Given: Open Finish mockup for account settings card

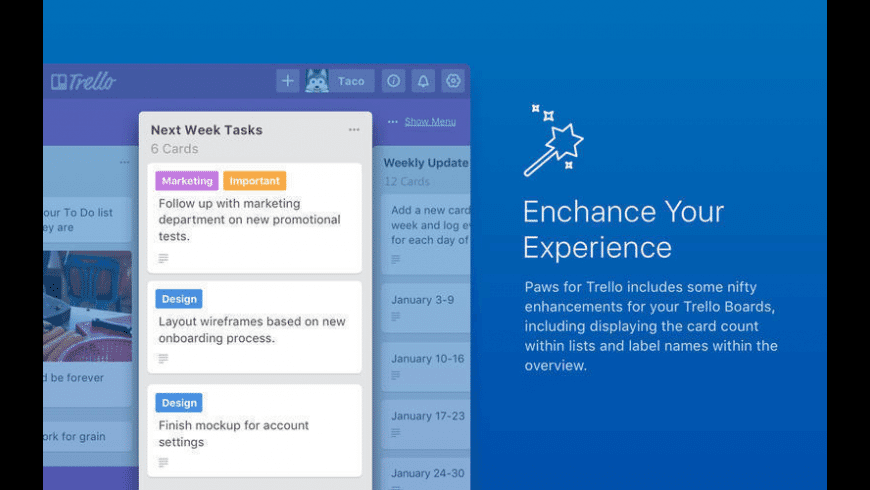Looking at the screenshot, I should pos(255,431).
